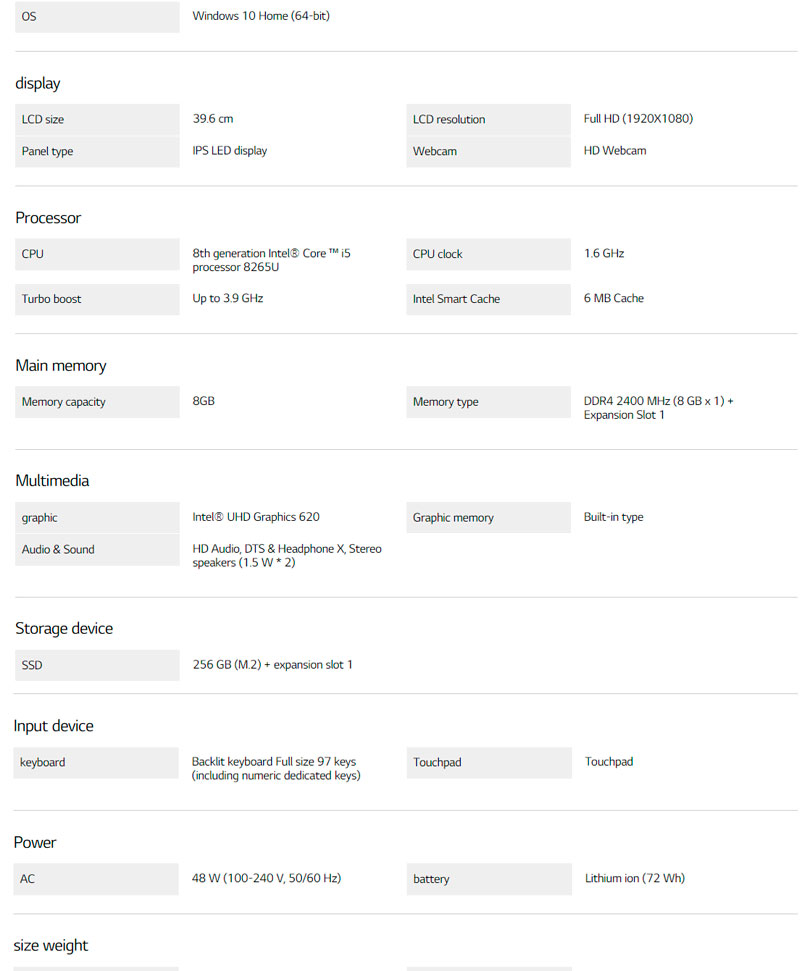Image resolution: width=800 pixels, height=971 pixels.
Task: Click the Memory type label cell
Action: coord(488,403)
